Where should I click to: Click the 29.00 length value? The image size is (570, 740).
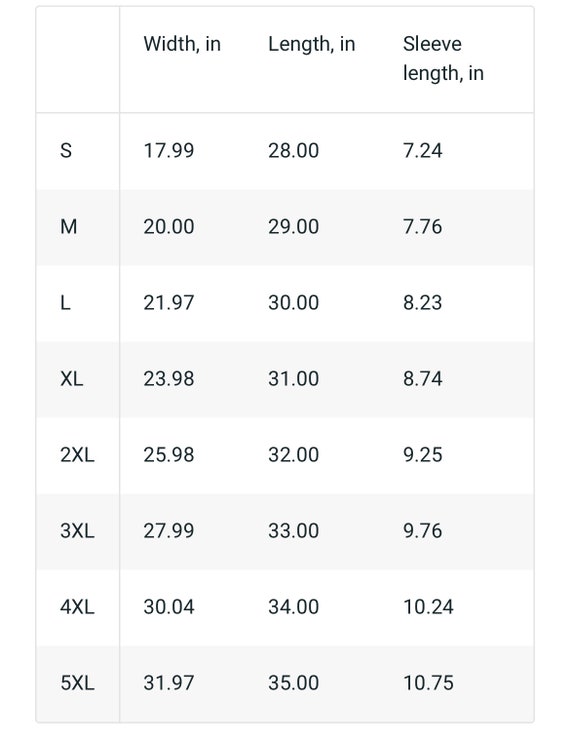tap(293, 227)
